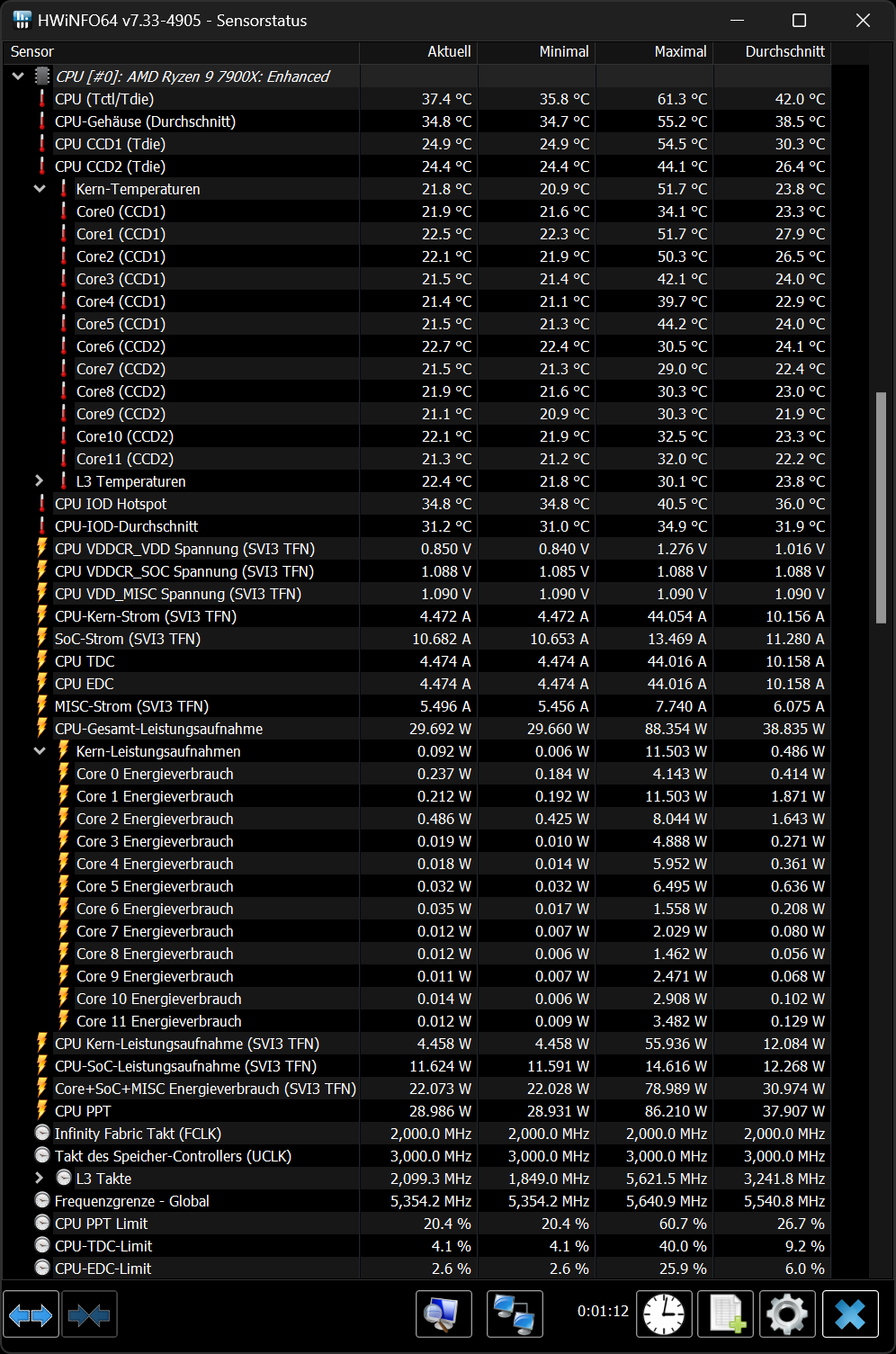Open the network remote monitoring icon
896x1354 pixels.
[x=515, y=1314]
